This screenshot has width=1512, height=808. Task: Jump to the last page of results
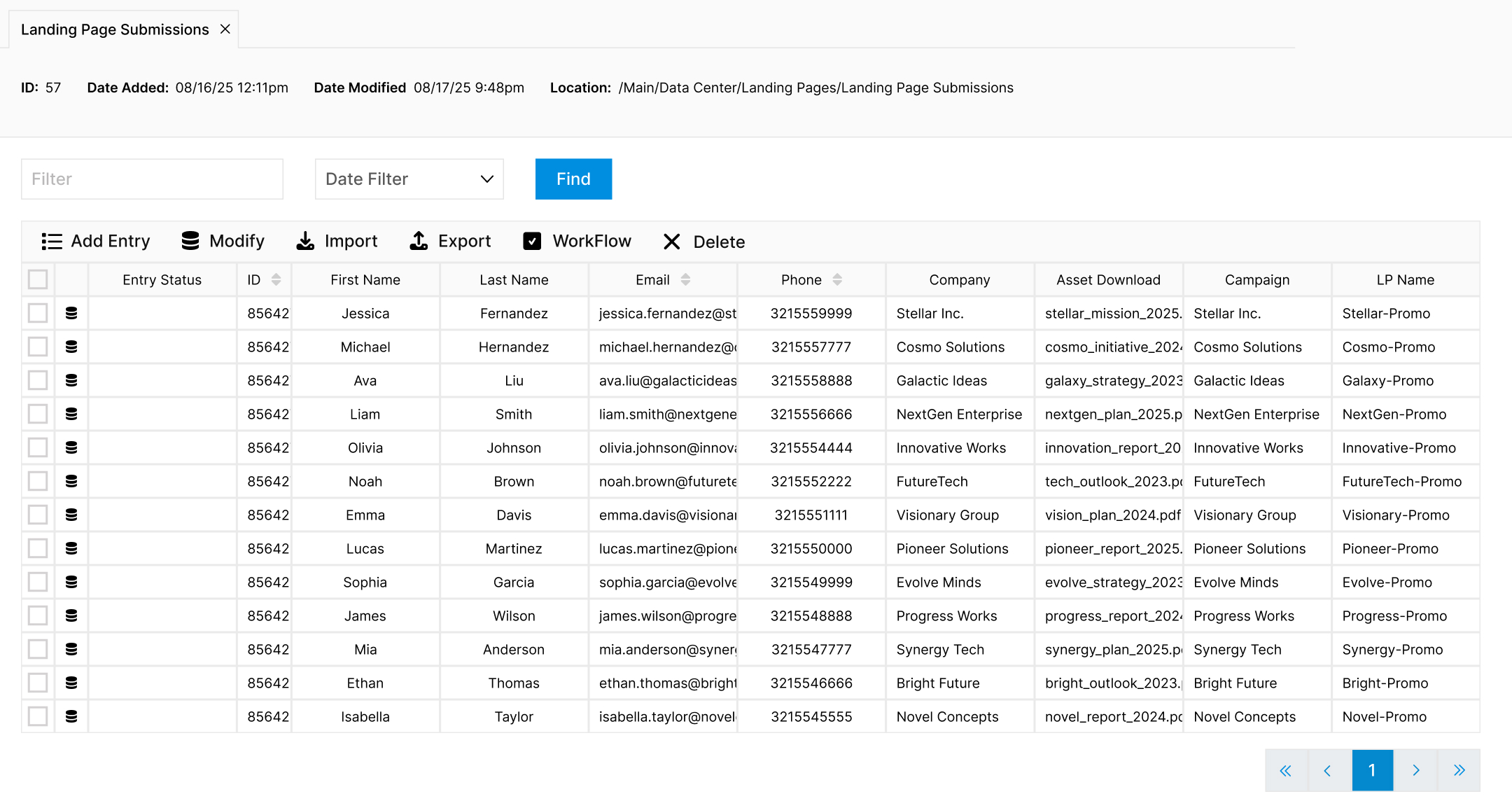1459,770
